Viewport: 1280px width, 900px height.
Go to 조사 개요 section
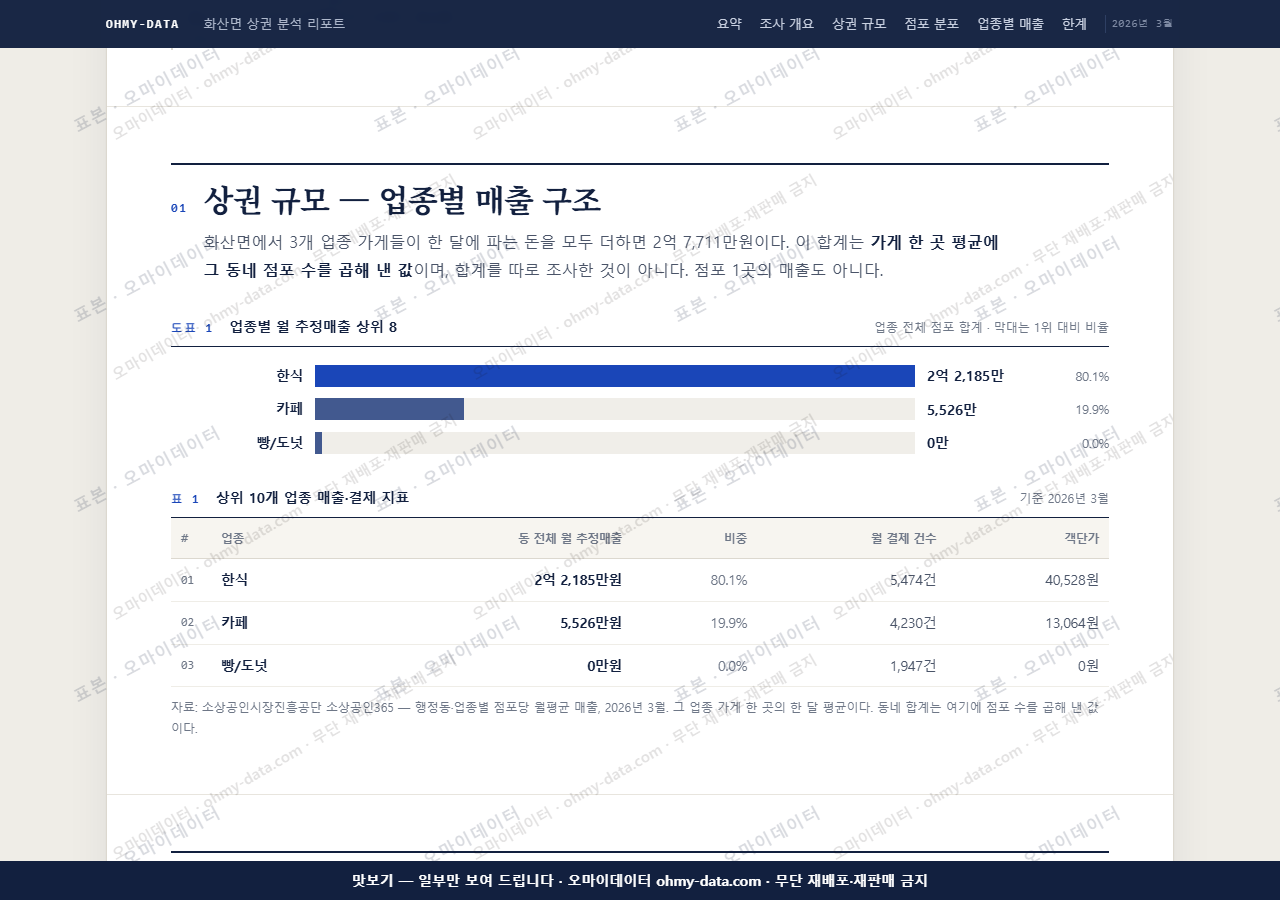pyautogui.click(x=787, y=24)
